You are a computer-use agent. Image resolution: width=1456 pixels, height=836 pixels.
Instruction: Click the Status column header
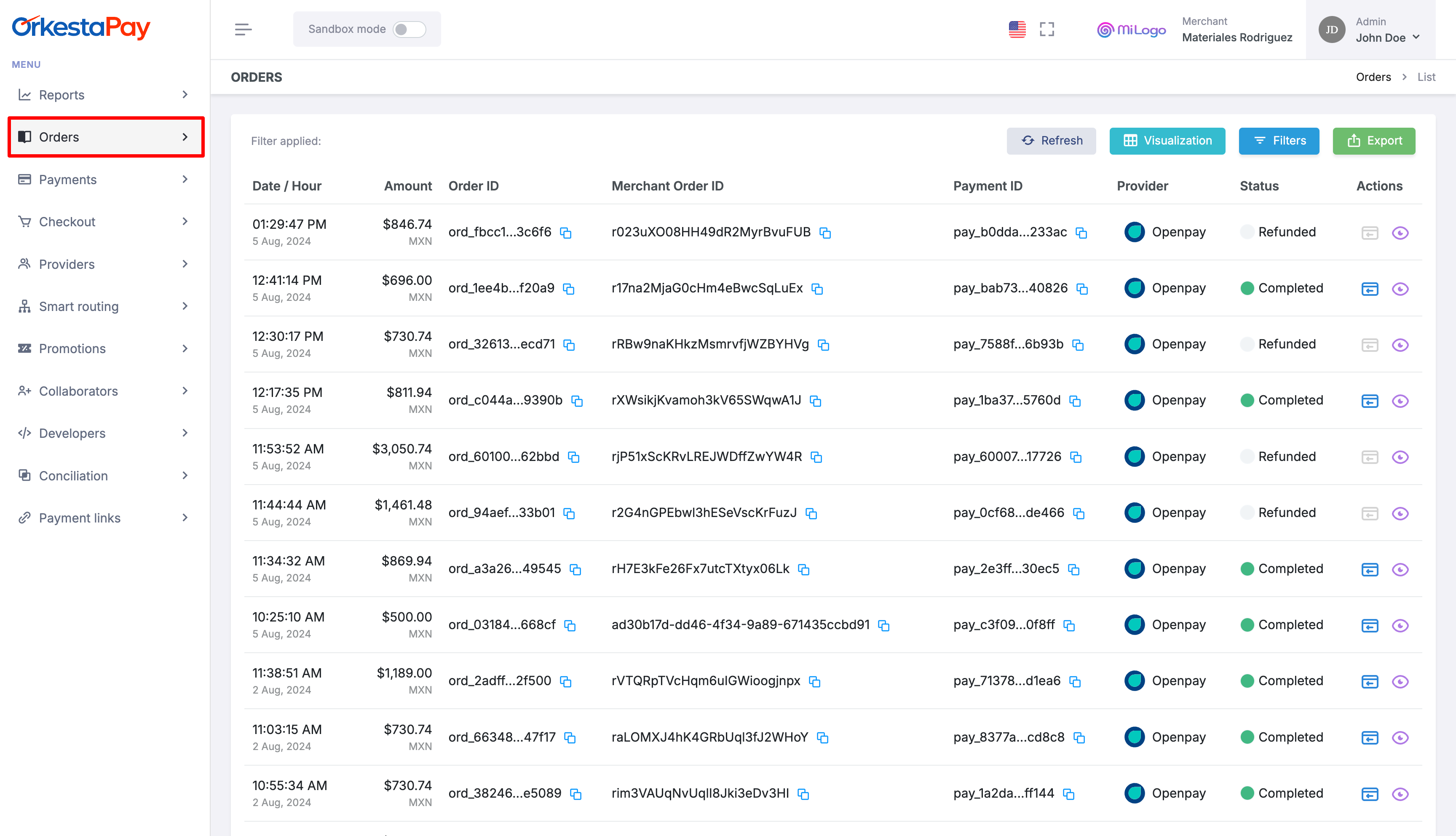tap(1259, 186)
